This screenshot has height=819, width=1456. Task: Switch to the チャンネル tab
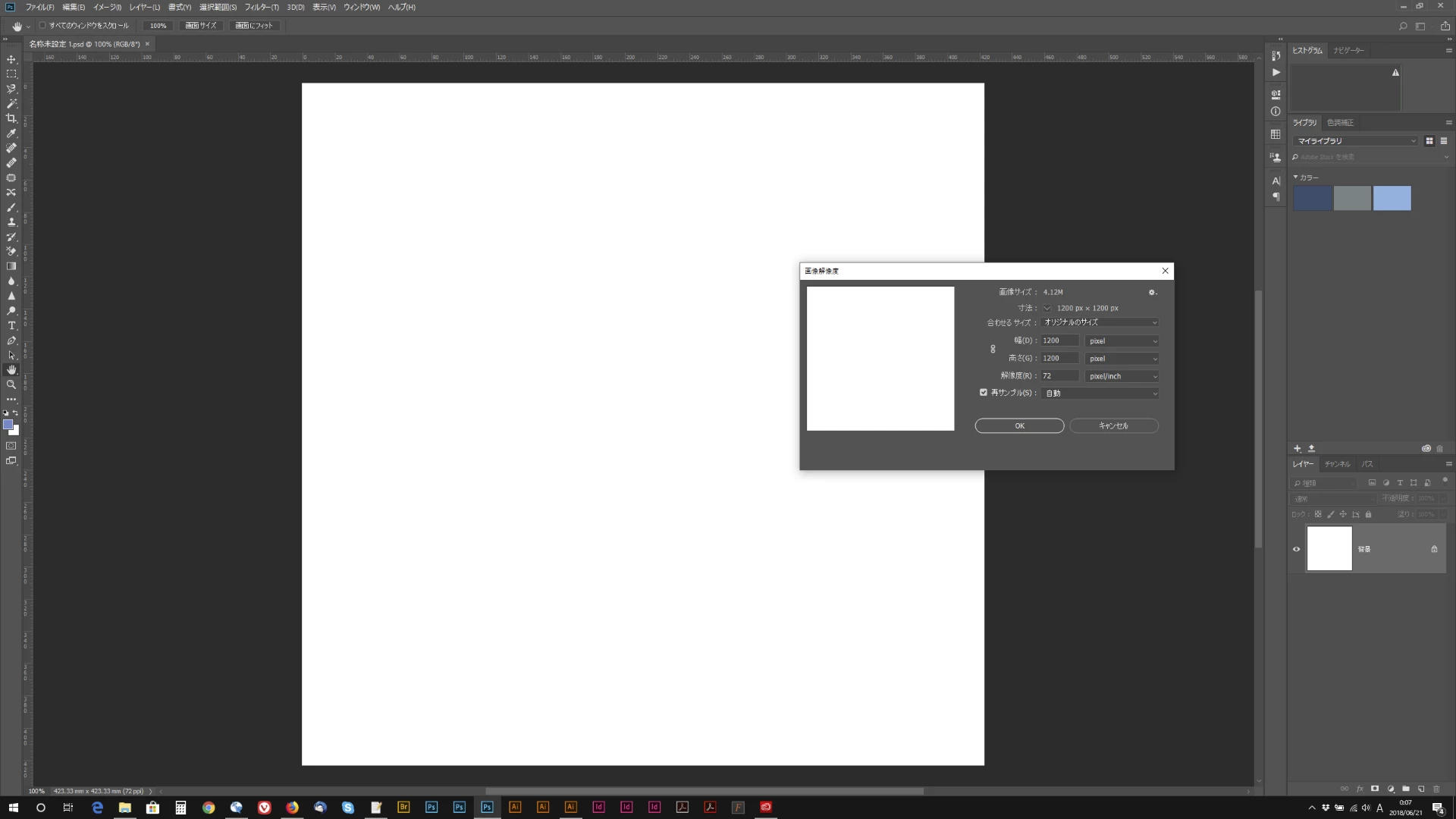coord(1338,464)
